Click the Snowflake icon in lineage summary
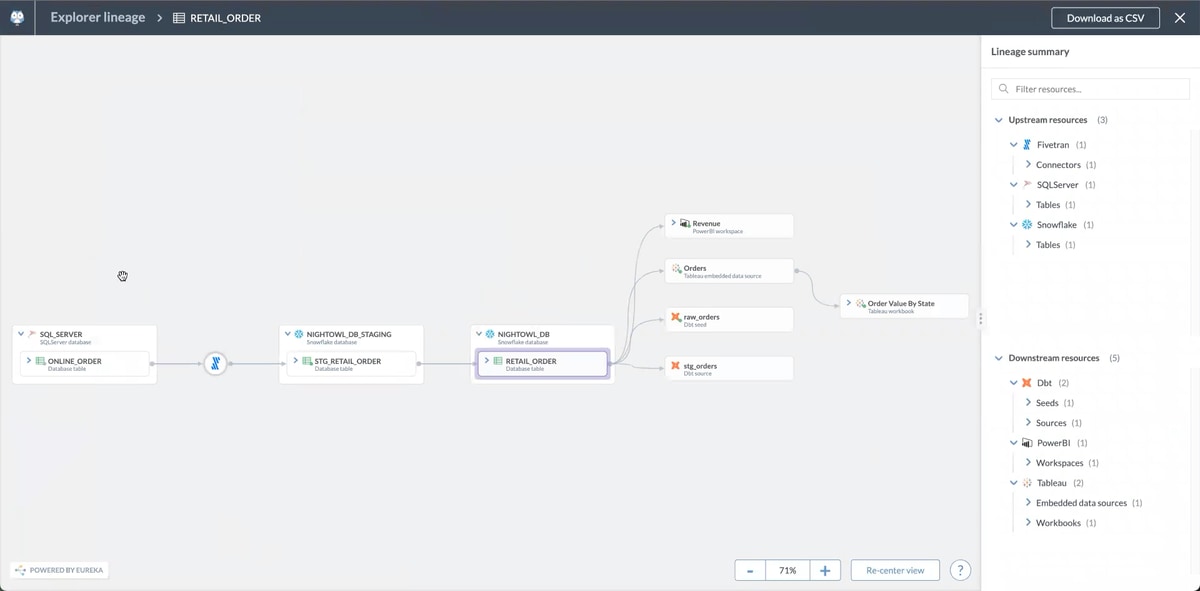 tap(1027, 225)
